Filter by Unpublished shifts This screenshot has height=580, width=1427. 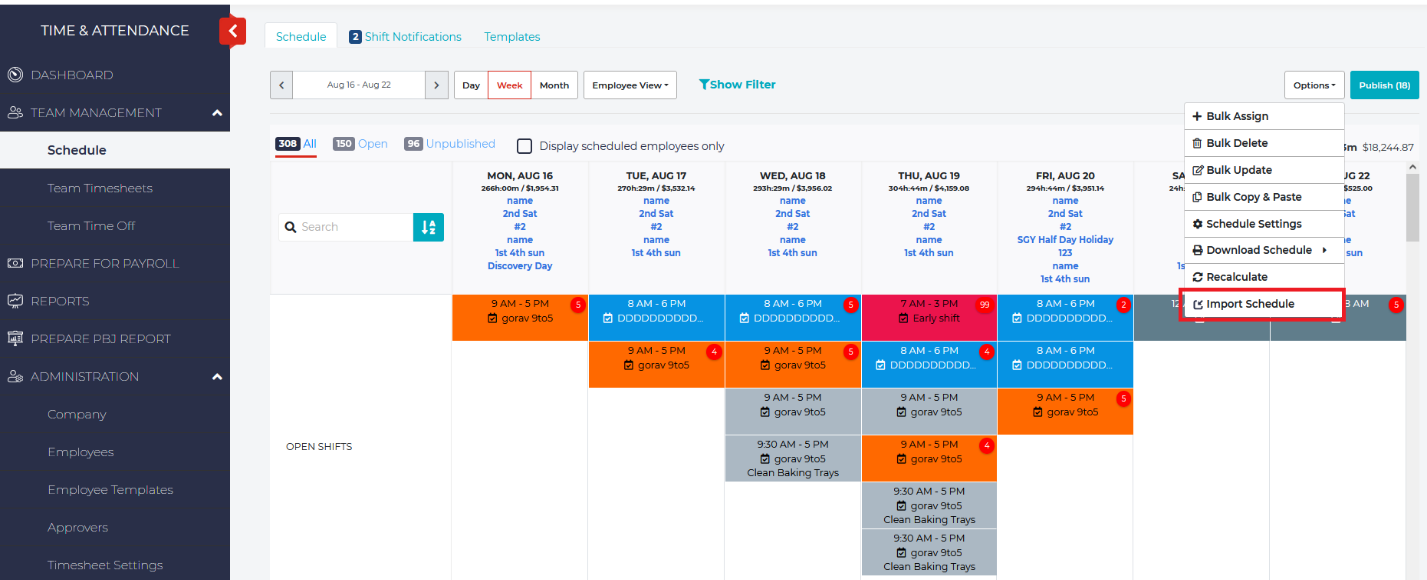point(460,144)
